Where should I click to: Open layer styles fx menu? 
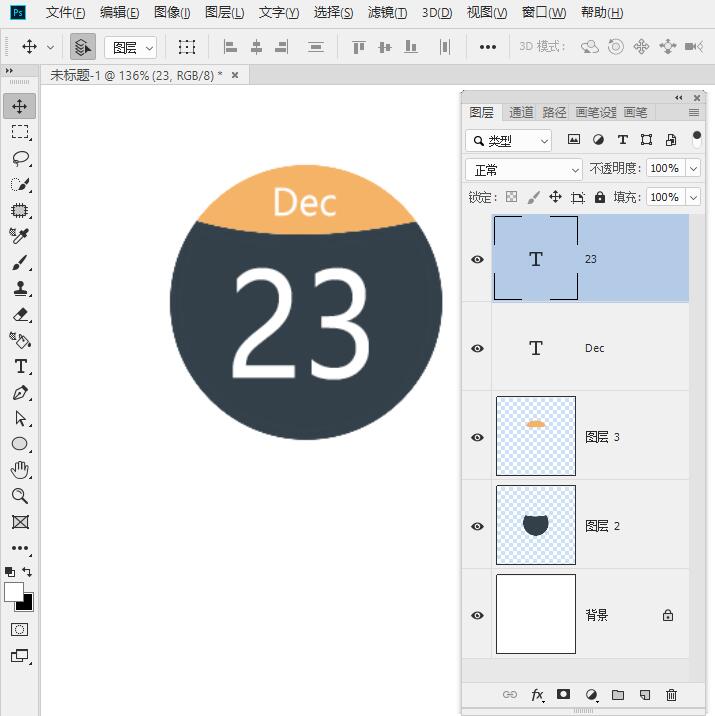point(537,695)
